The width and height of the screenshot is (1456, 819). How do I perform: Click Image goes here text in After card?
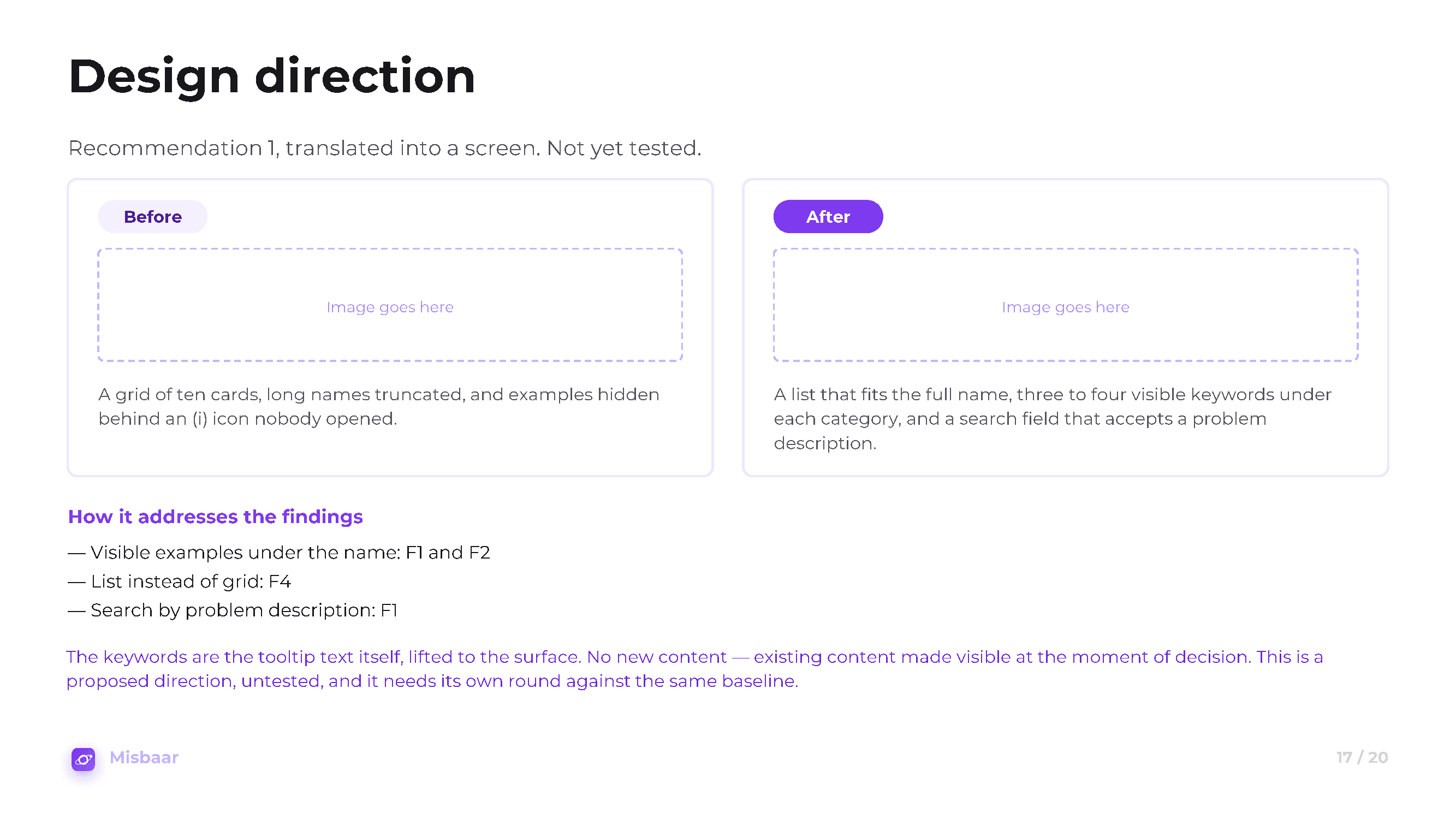[1066, 307]
